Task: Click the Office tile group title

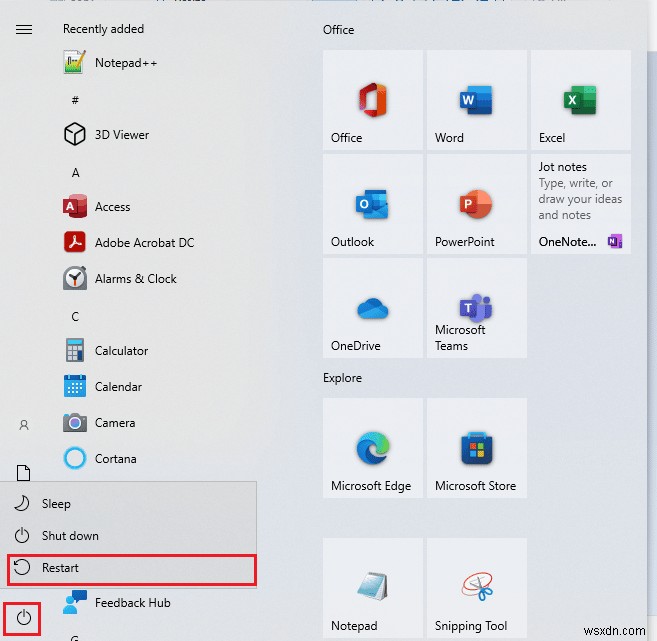Action: pos(338,30)
